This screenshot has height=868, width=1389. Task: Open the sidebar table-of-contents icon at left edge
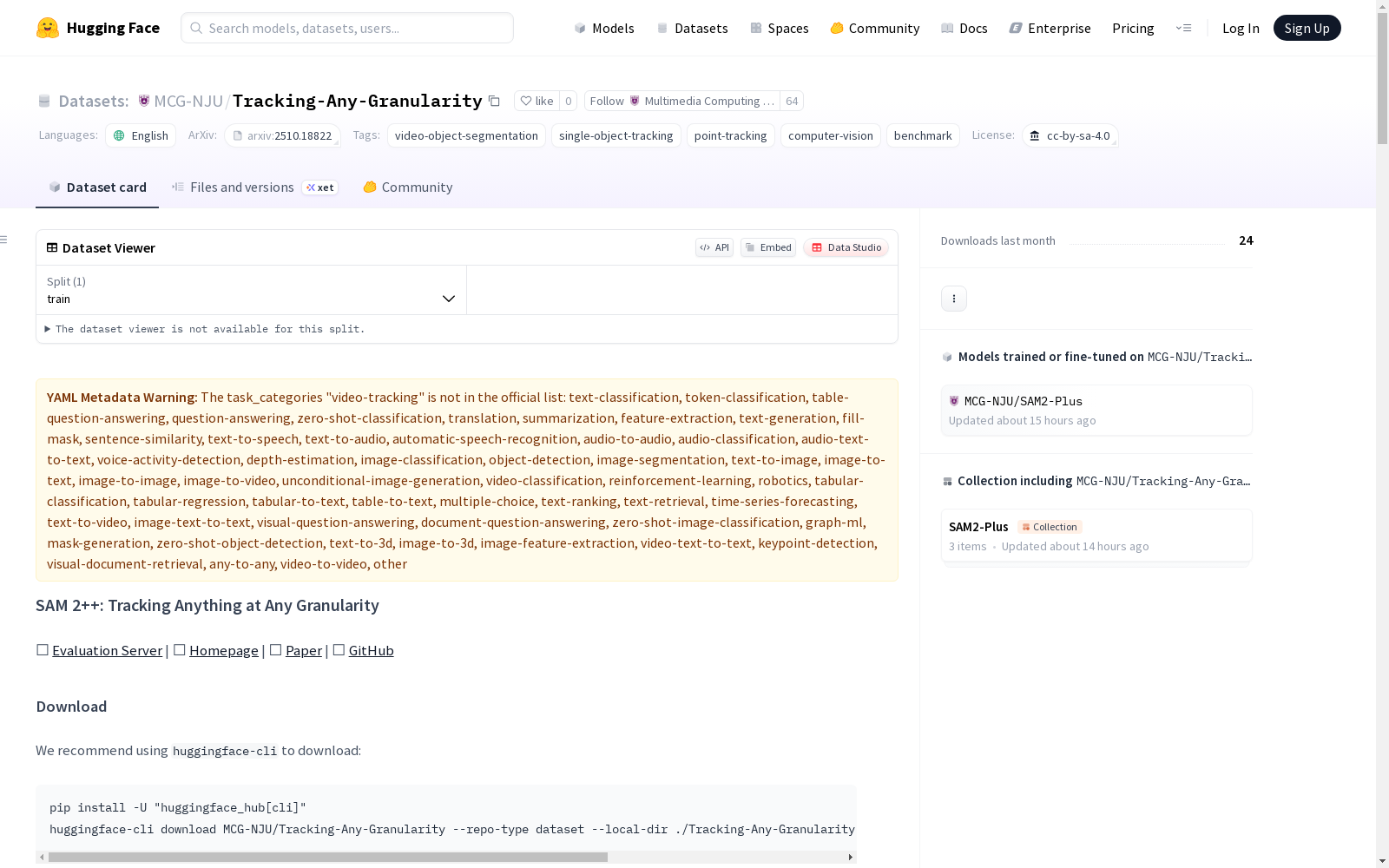click(x=3, y=240)
